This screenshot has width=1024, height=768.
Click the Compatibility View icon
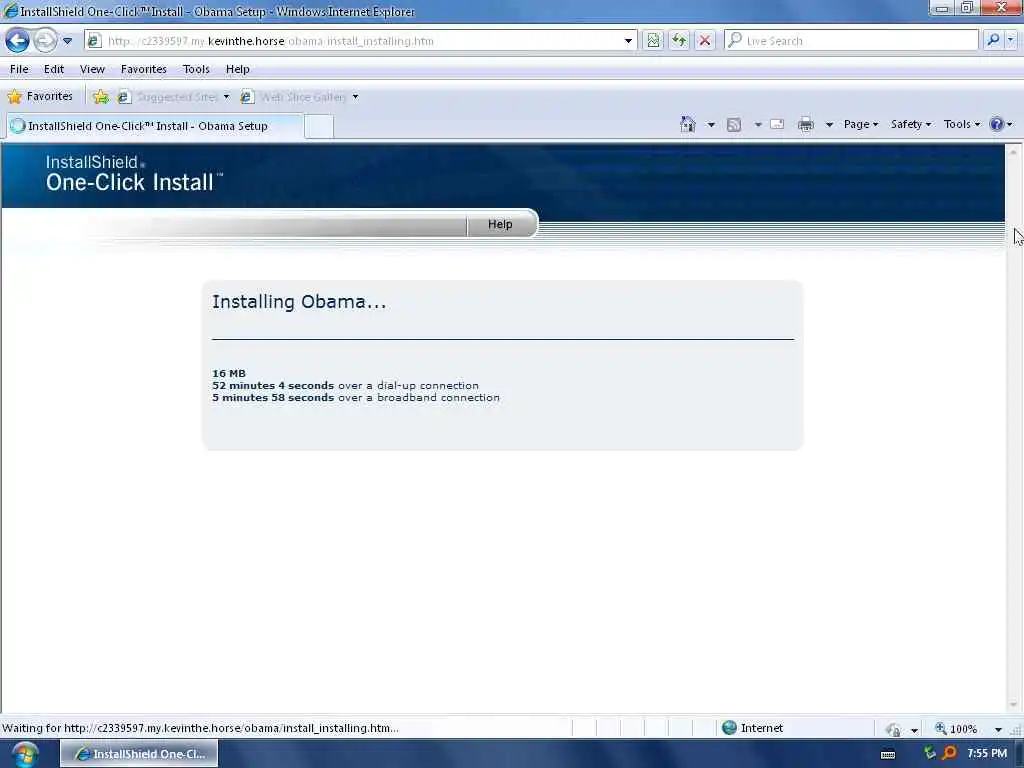click(x=653, y=40)
